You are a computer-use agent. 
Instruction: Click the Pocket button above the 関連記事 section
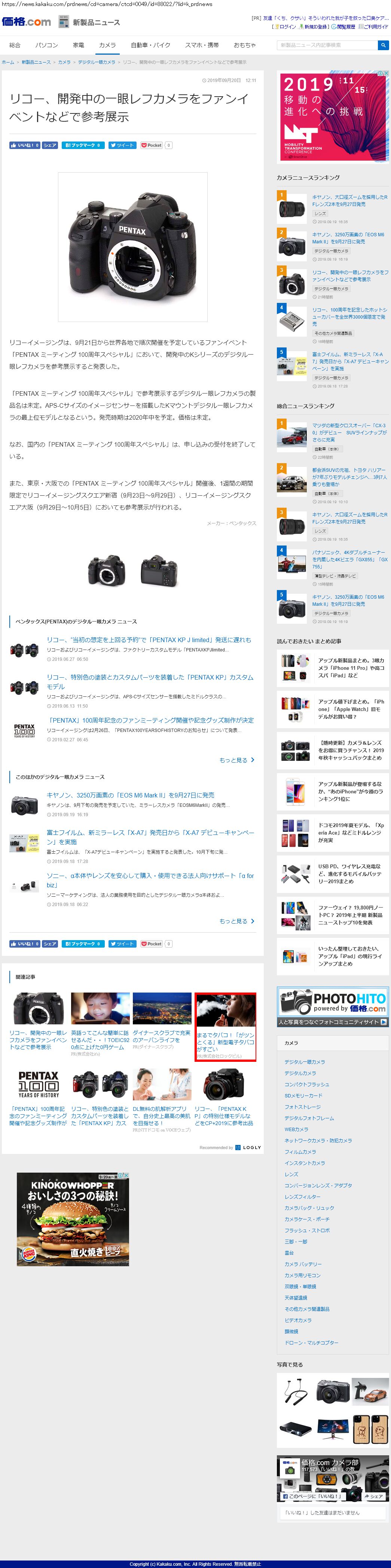(x=152, y=944)
